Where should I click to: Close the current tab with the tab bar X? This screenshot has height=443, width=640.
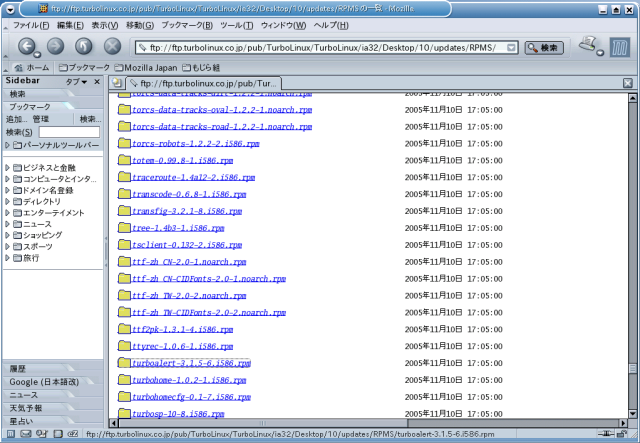pos(628,83)
